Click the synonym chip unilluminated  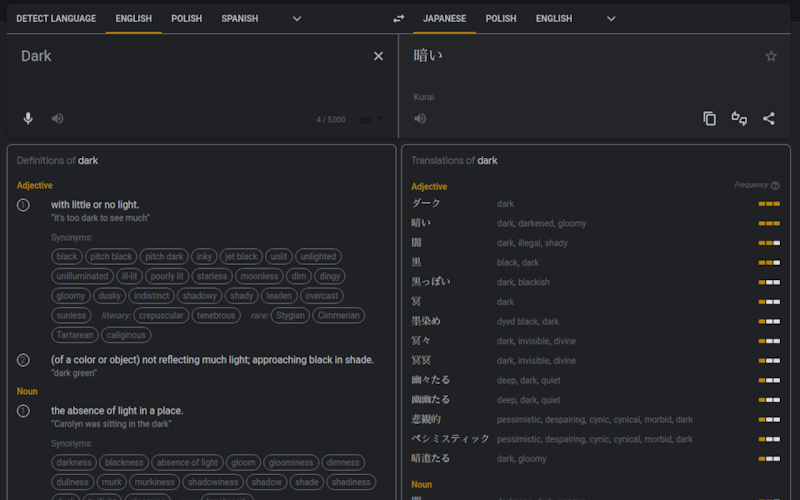(82, 276)
